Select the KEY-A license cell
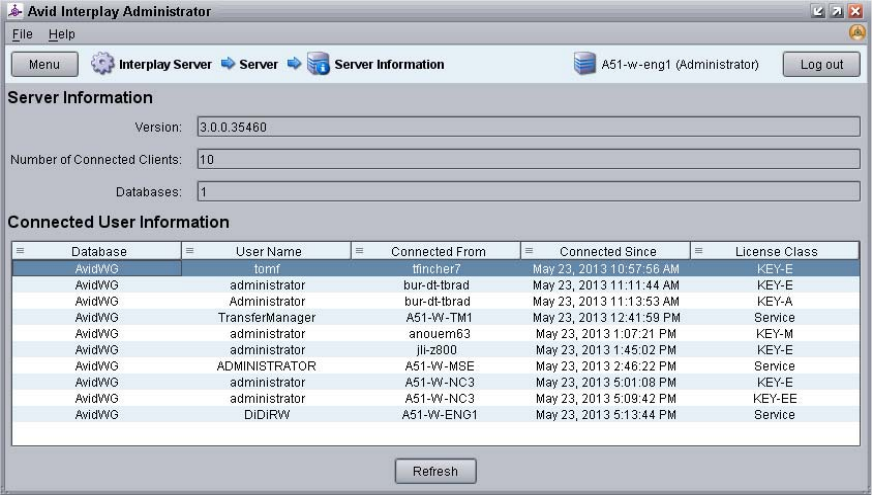Image resolution: width=872 pixels, height=495 pixels. pyautogui.click(x=775, y=301)
